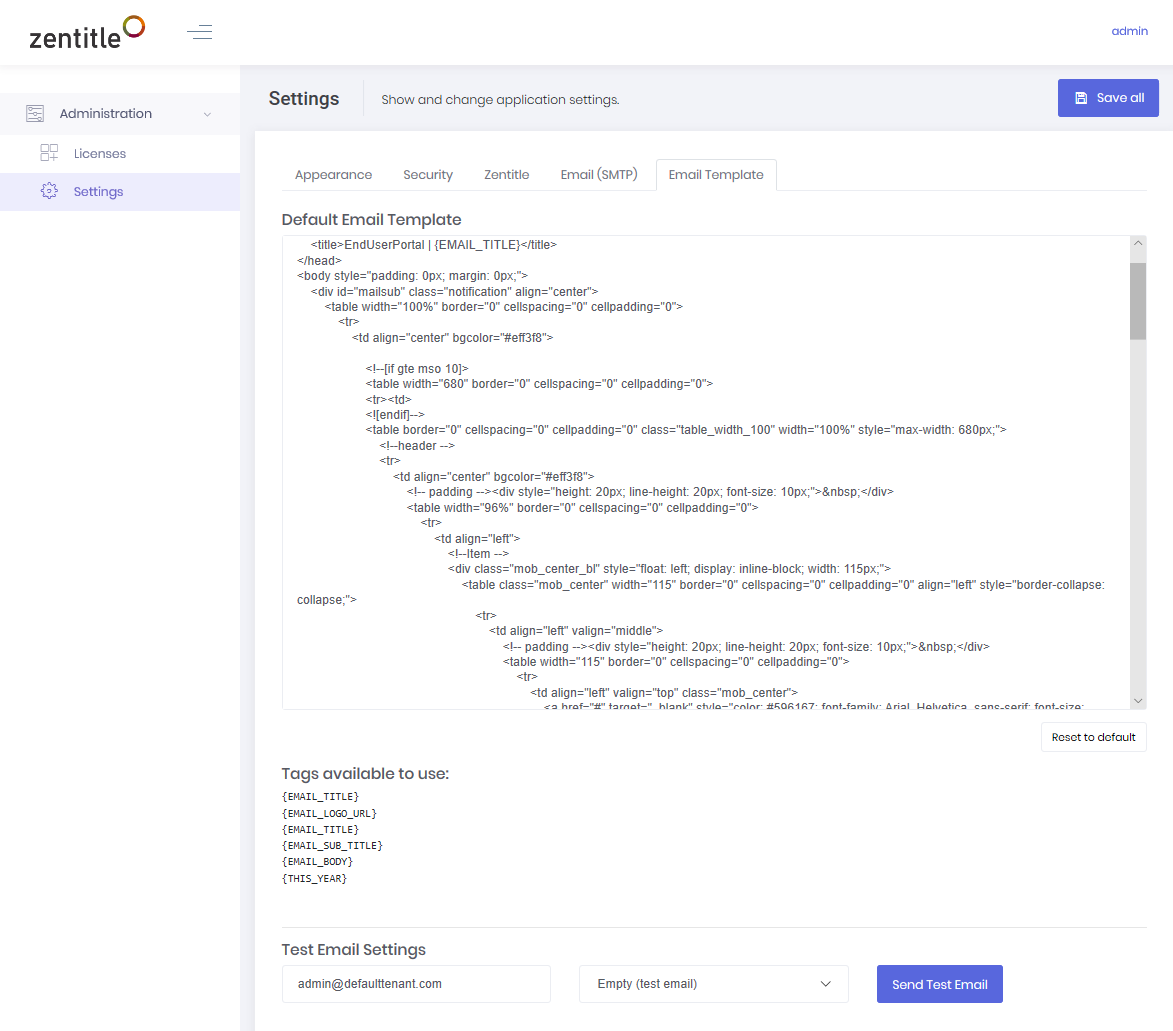Click inside the Default Email Template textarea
This screenshot has width=1173, height=1031.
[x=705, y=472]
